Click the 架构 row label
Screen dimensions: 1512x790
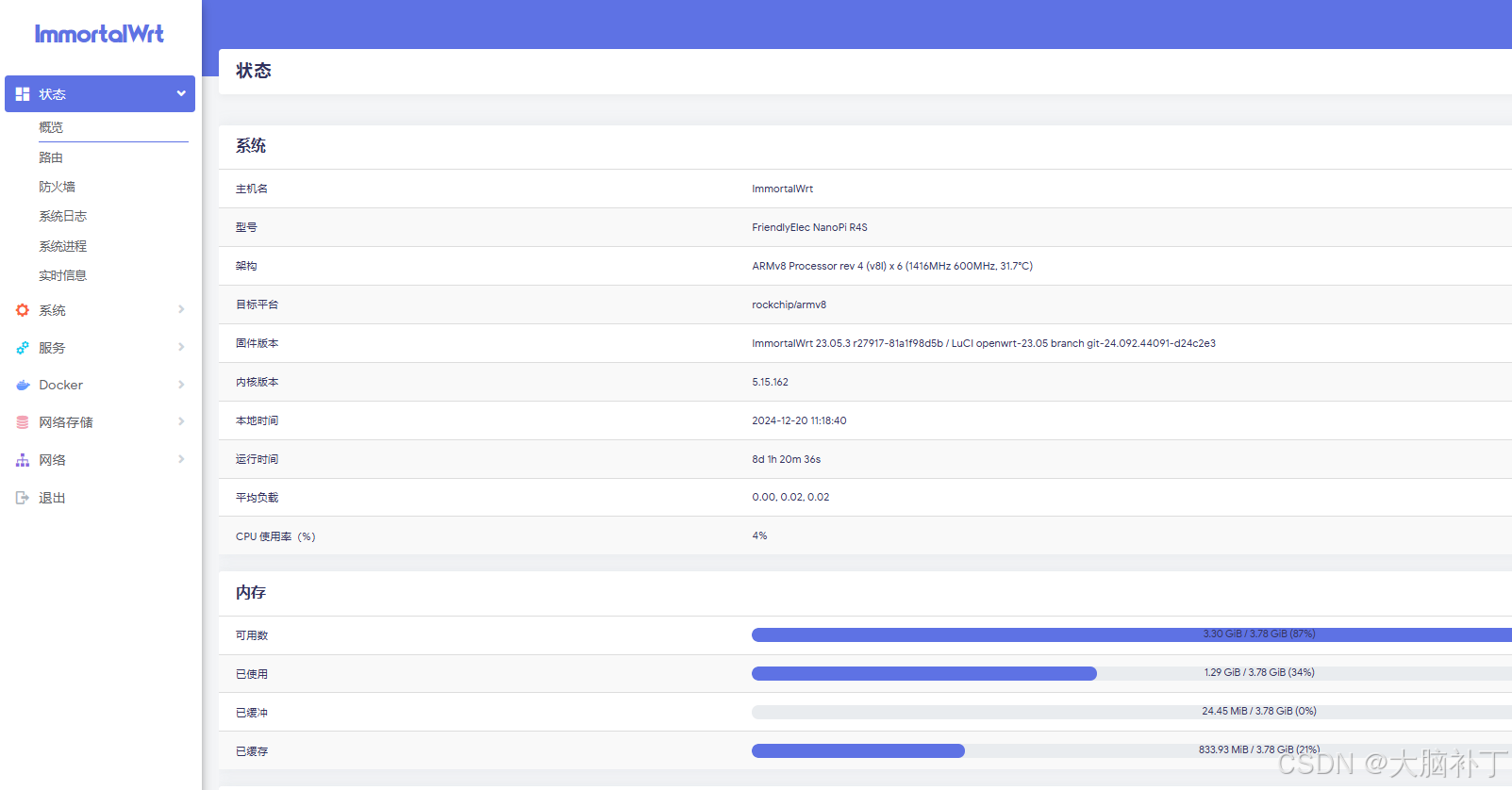[246, 266]
